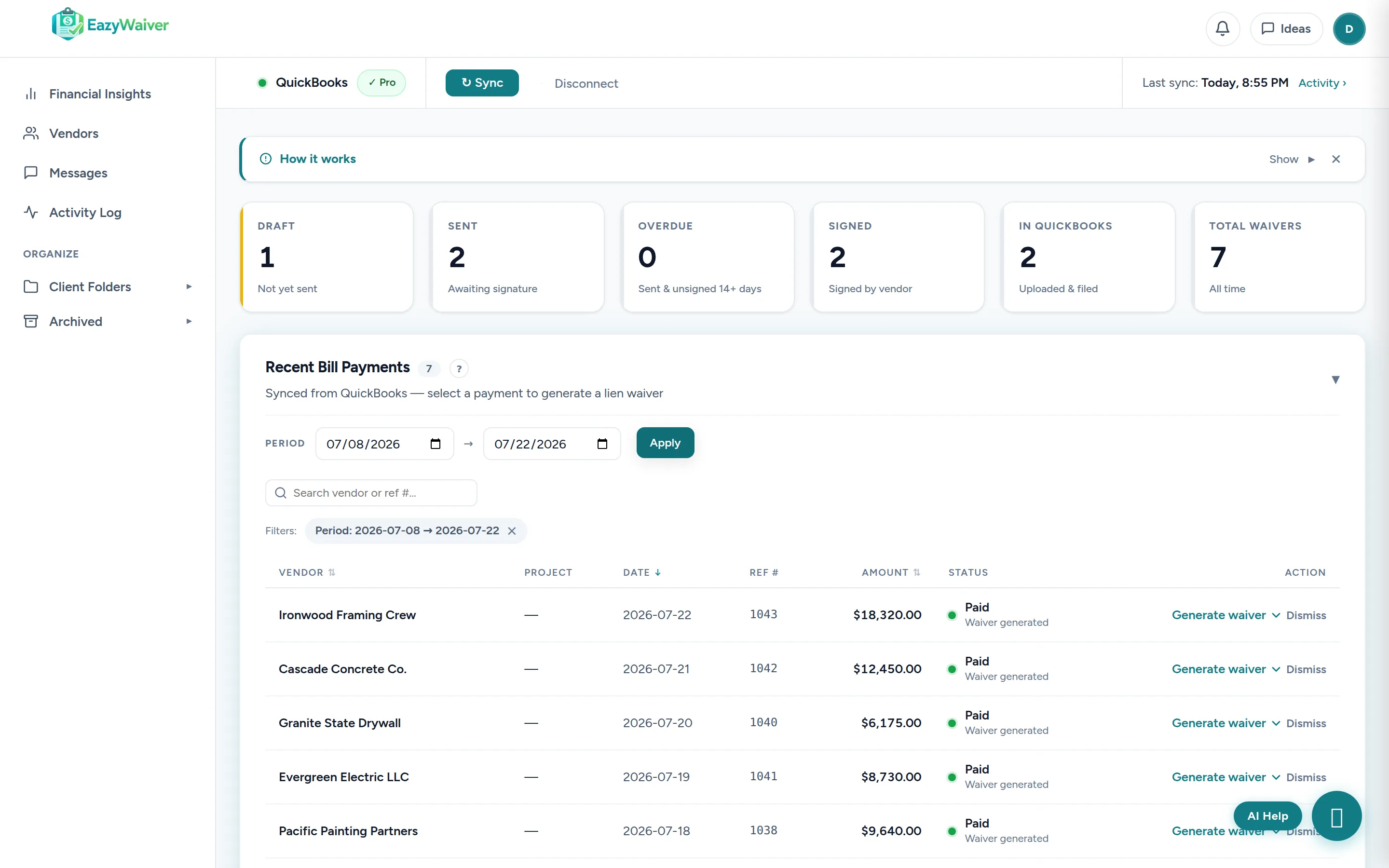Dismiss the Ironwood Framing Crew payment

pos(1306,615)
